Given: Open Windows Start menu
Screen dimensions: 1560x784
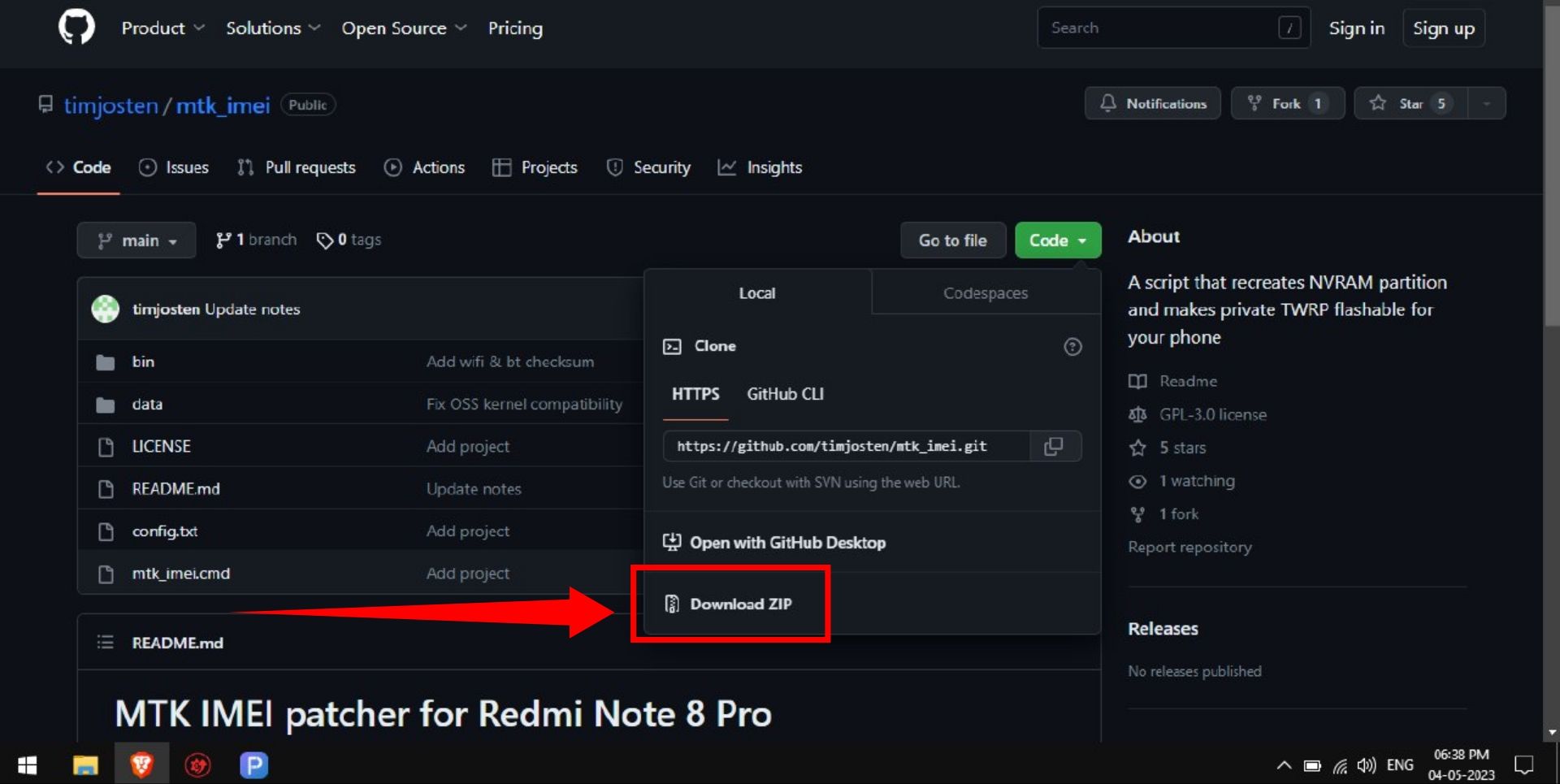Looking at the screenshot, I should click(x=28, y=765).
